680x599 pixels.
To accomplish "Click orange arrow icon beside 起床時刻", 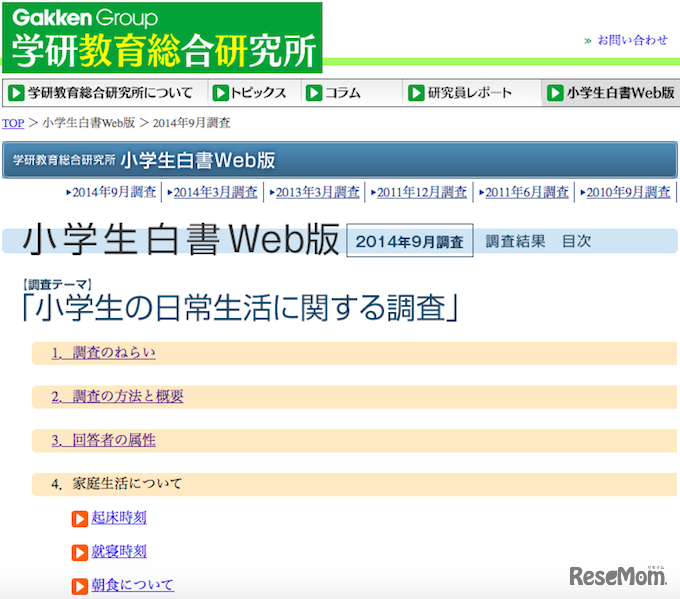I will pos(80,518).
